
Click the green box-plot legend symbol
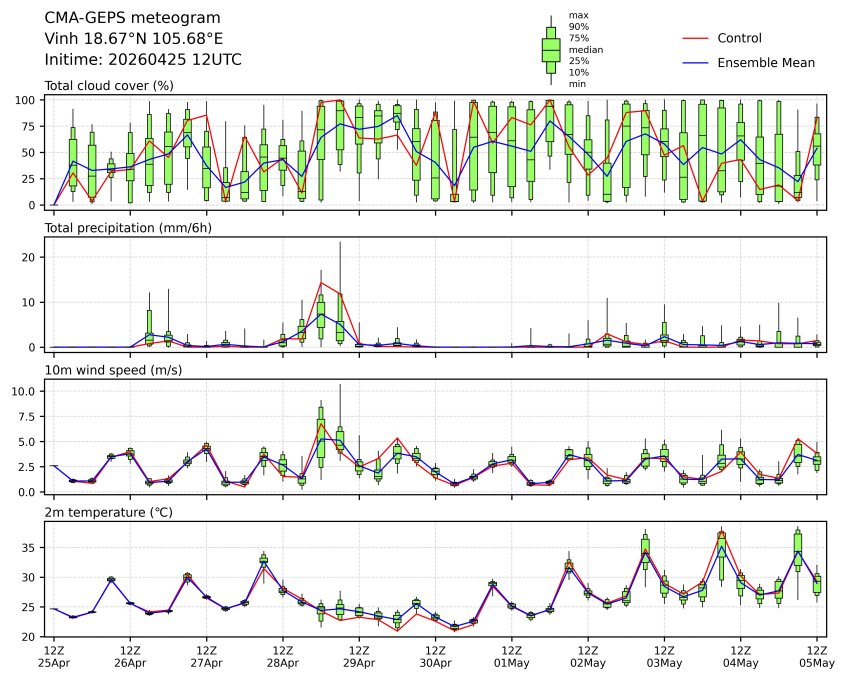(550, 49)
